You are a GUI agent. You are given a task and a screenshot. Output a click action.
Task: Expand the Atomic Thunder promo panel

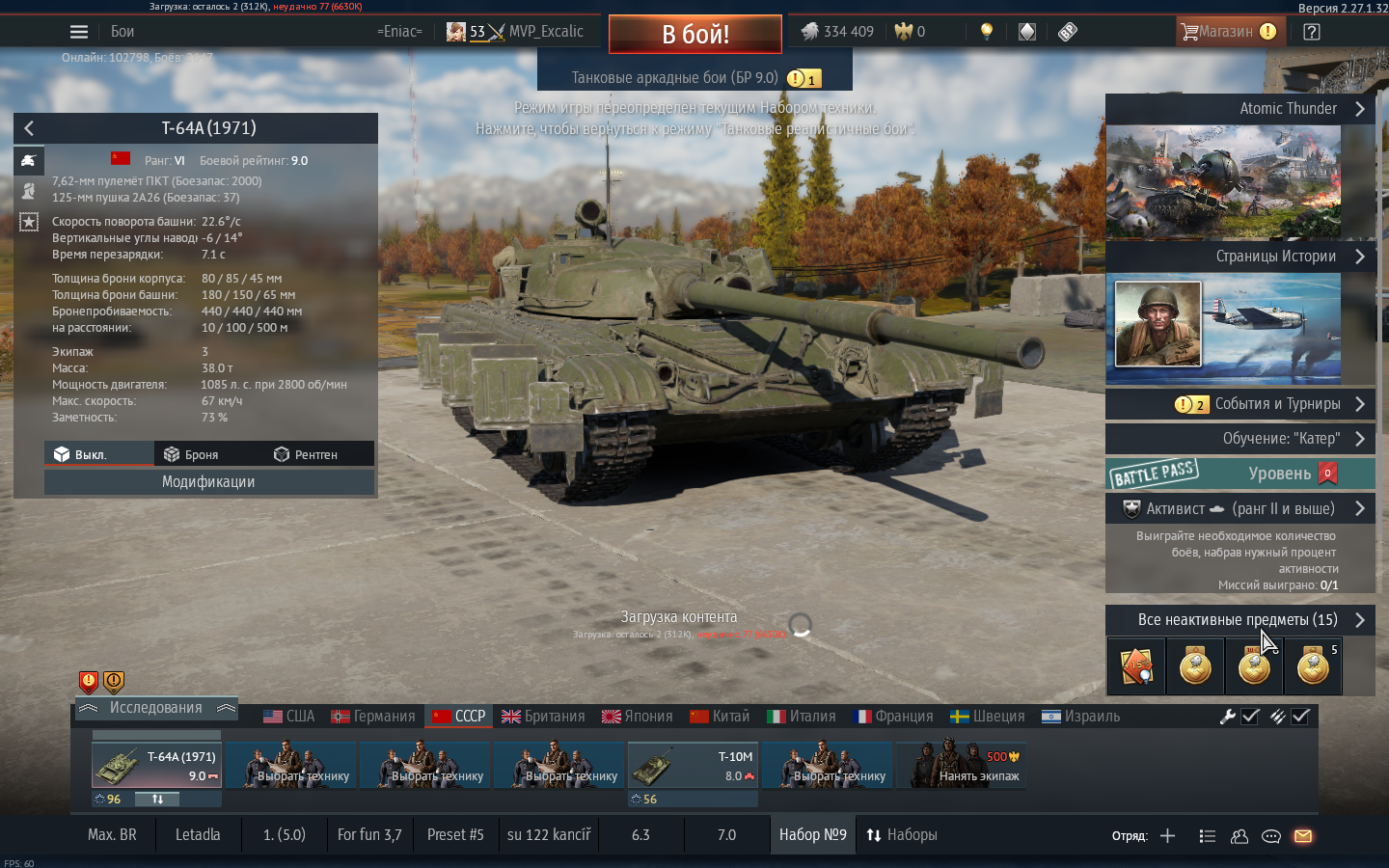[1239, 109]
